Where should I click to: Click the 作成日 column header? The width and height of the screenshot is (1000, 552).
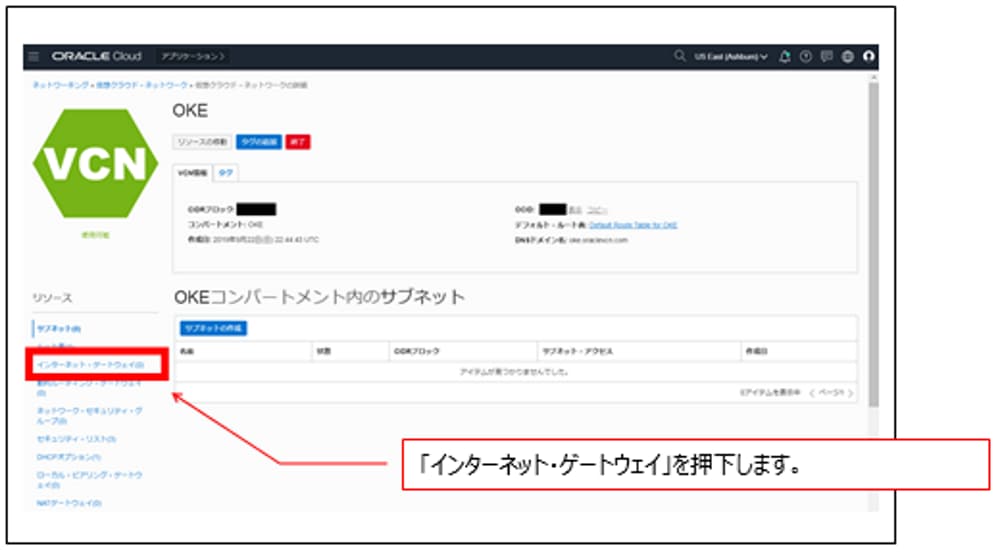(x=756, y=351)
